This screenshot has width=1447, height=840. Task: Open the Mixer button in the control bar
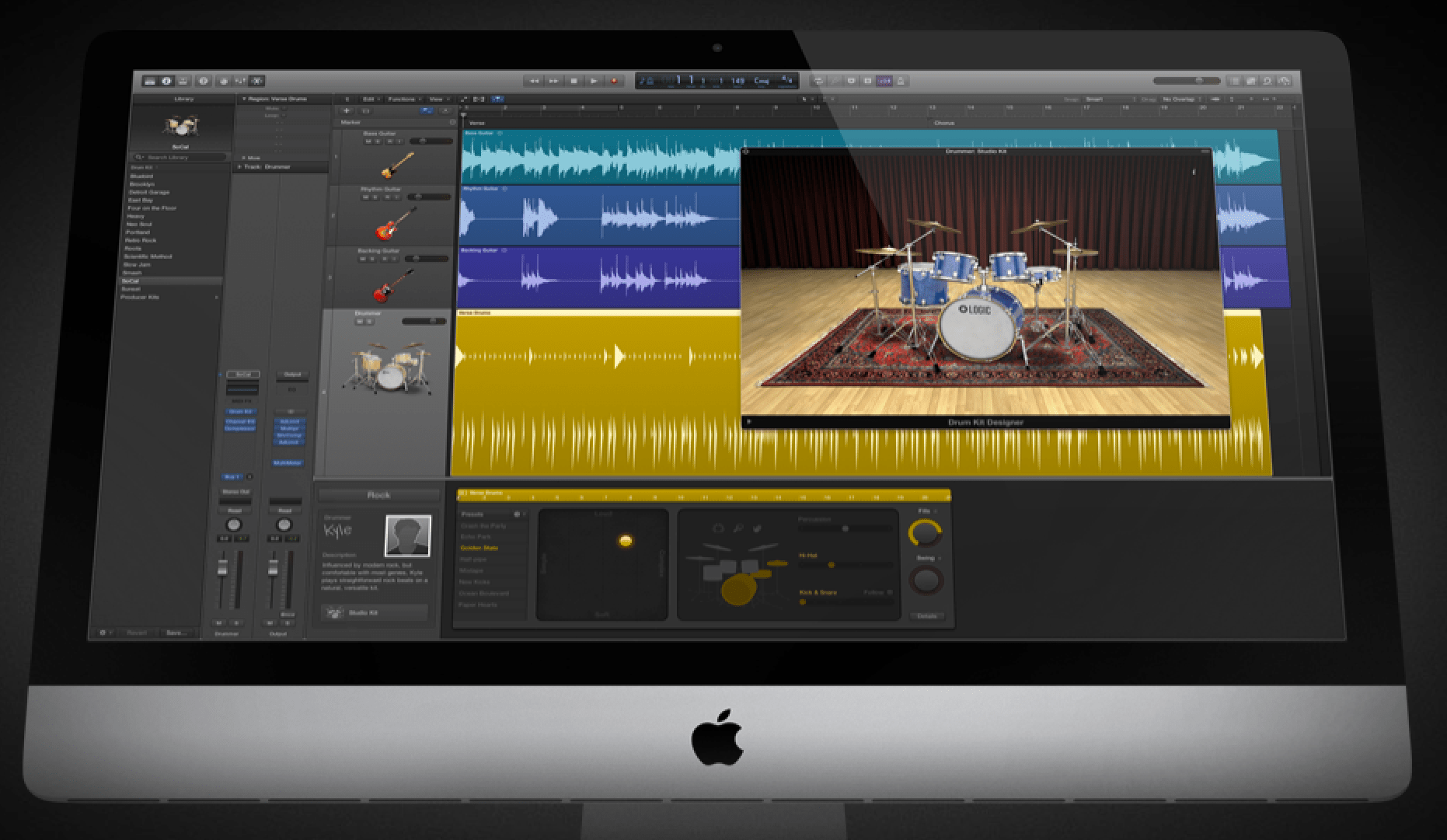(x=240, y=81)
